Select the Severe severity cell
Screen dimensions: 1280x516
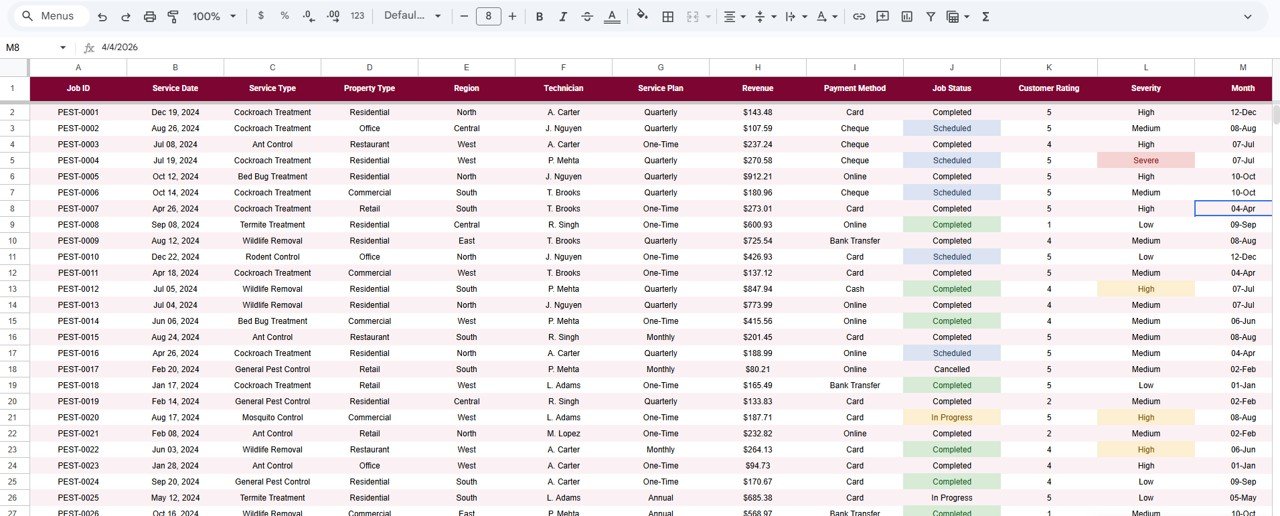tap(1146, 160)
